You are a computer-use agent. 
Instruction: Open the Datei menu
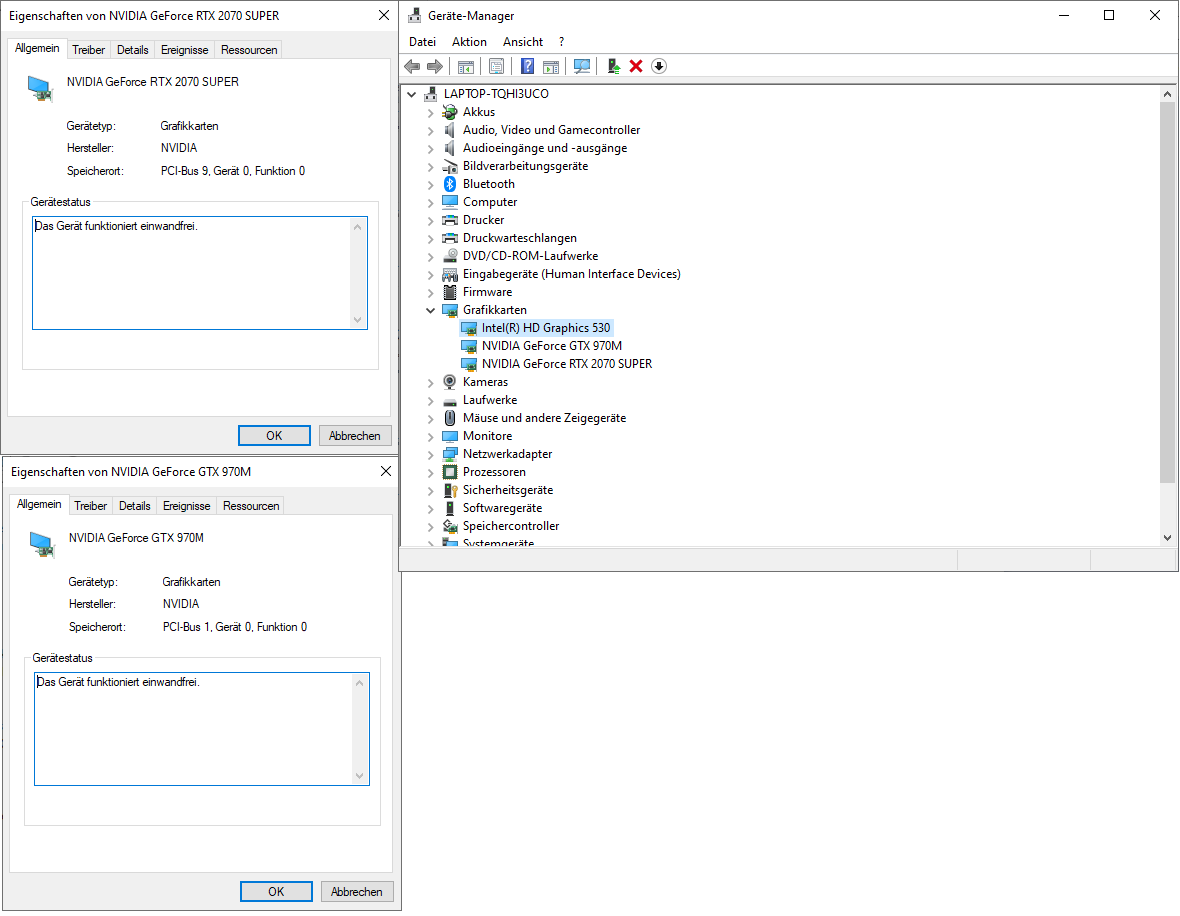(x=422, y=42)
